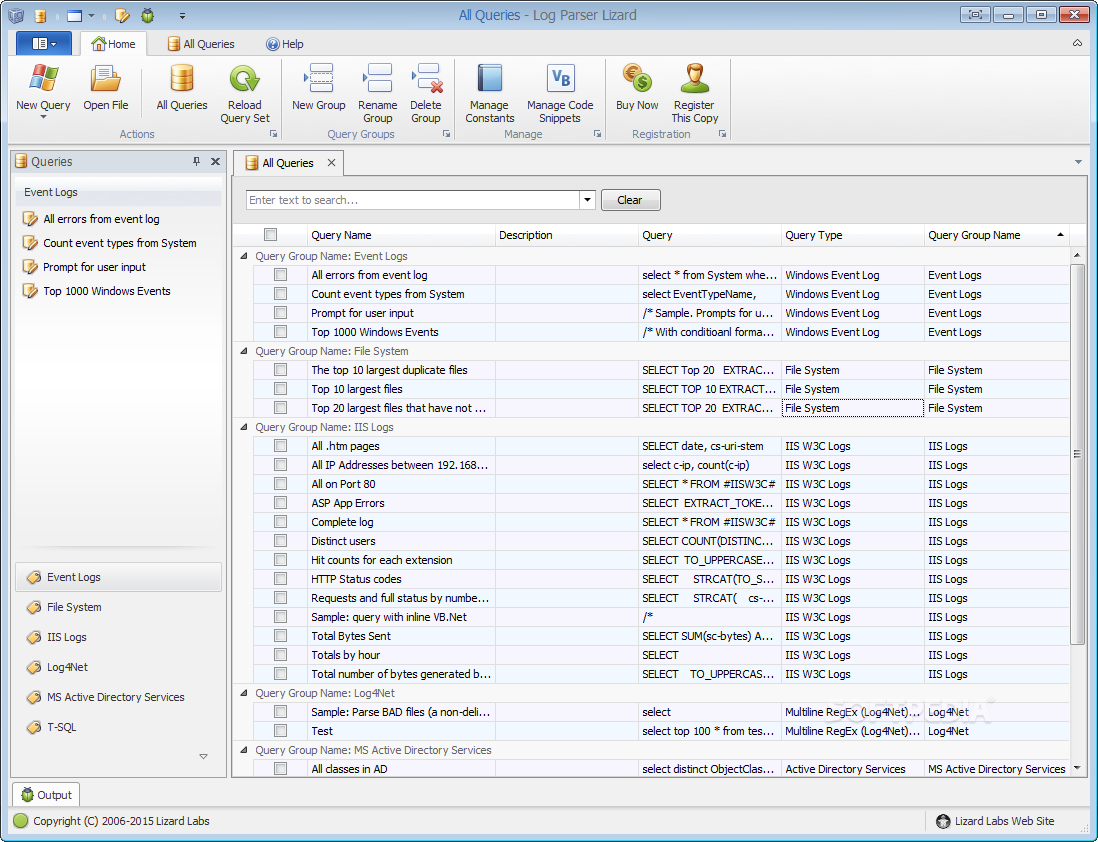Screen dimensions: 1098x842
Task: Check the 'HTTP Status codes' row checkbox
Action: point(280,579)
